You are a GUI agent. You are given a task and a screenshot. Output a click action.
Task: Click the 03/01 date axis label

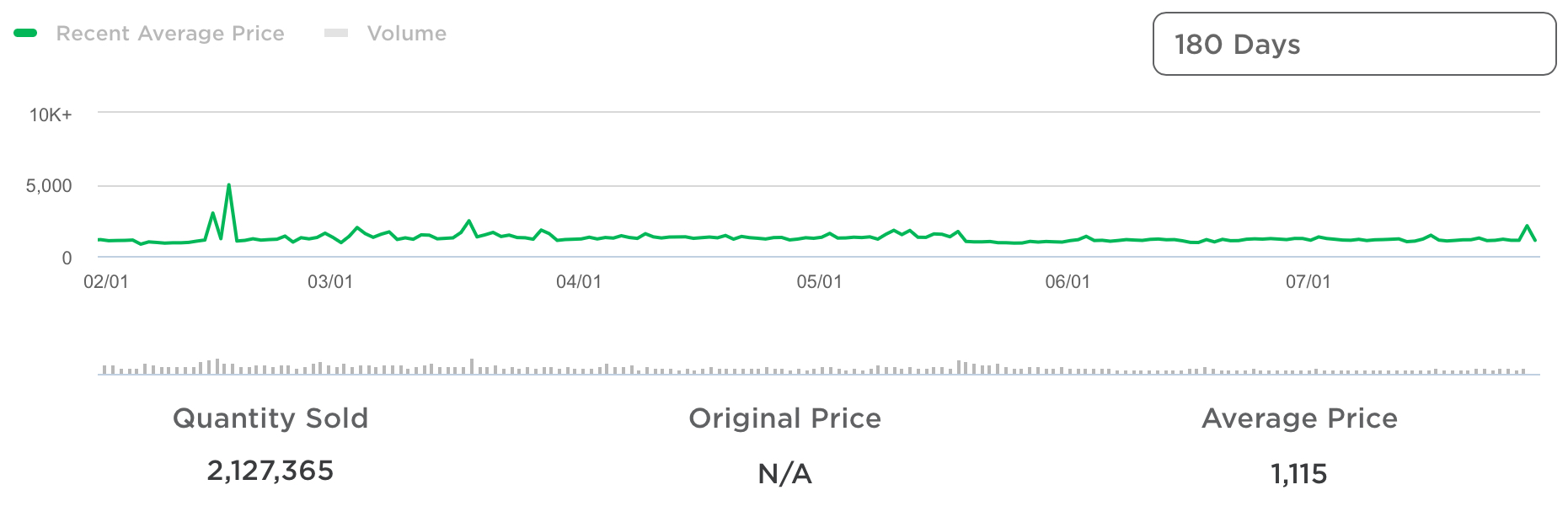click(x=330, y=282)
